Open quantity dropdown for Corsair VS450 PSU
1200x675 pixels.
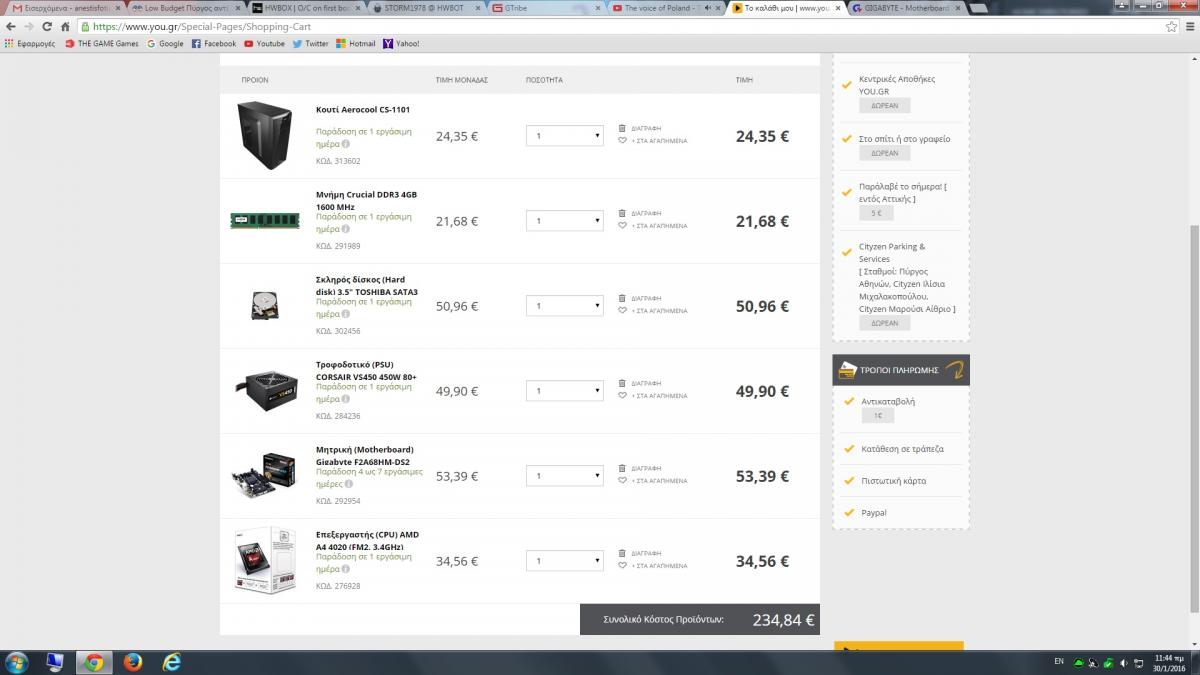(x=565, y=391)
